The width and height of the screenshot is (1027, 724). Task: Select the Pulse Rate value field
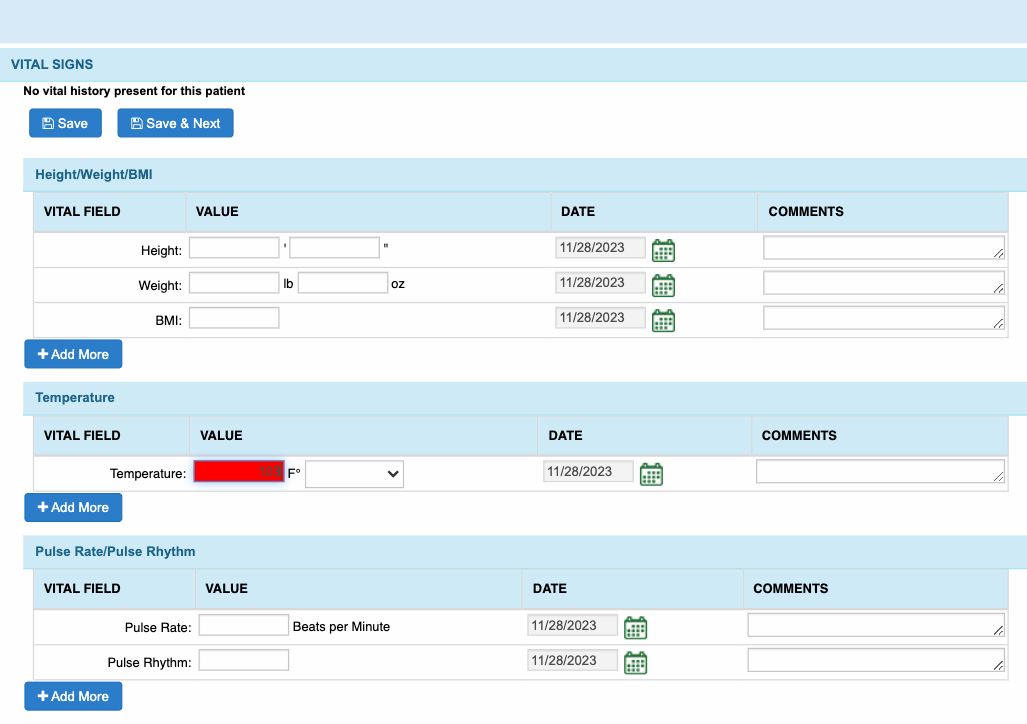[244, 626]
